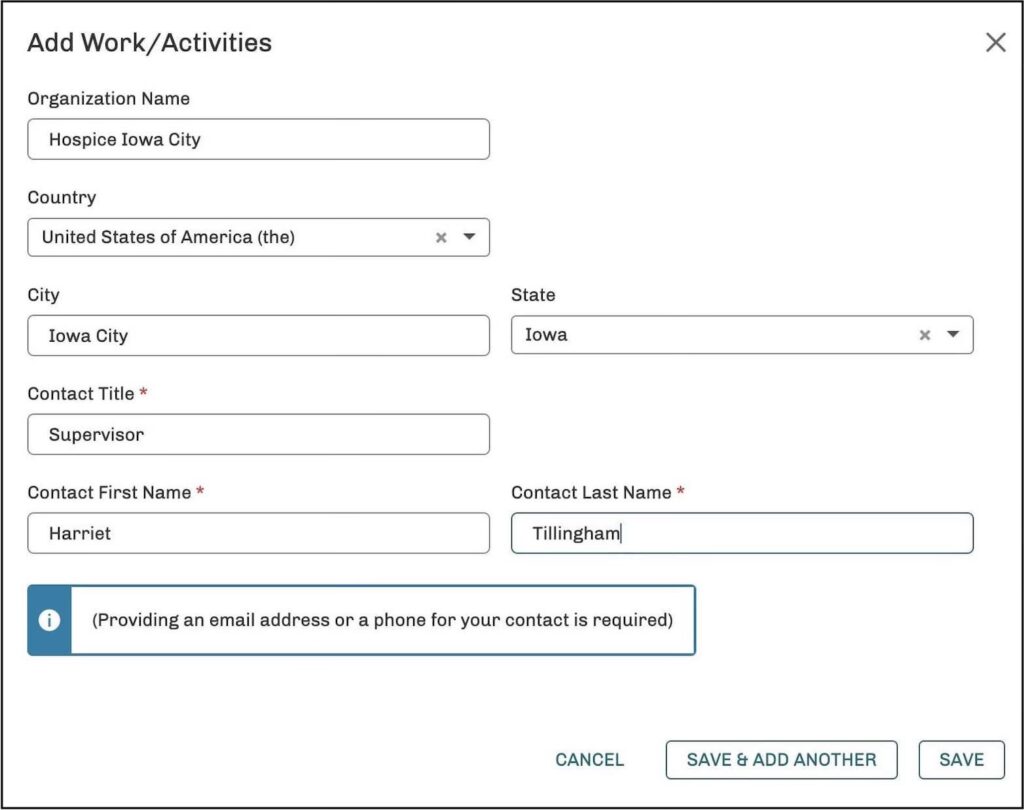Click the Contact Last Name label
The width and height of the screenshot is (1024, 810).
click(591, 492)
